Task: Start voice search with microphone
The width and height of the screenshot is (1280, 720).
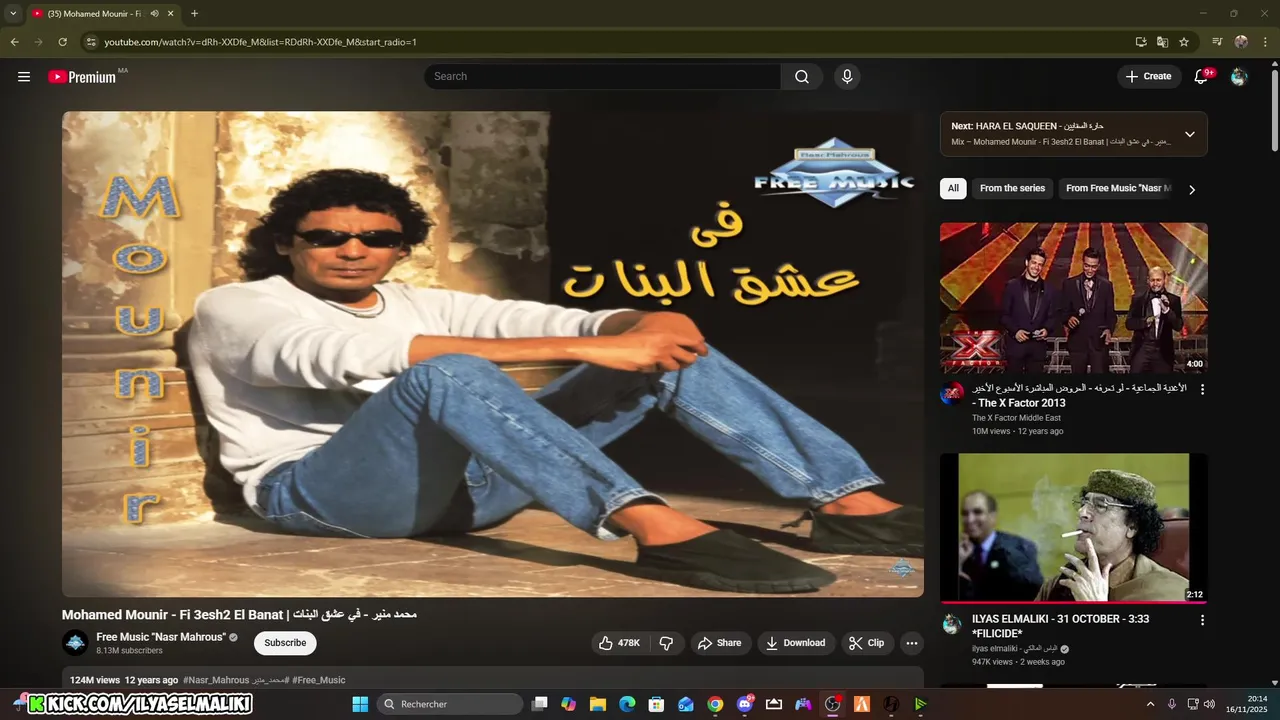Action: 847,77
